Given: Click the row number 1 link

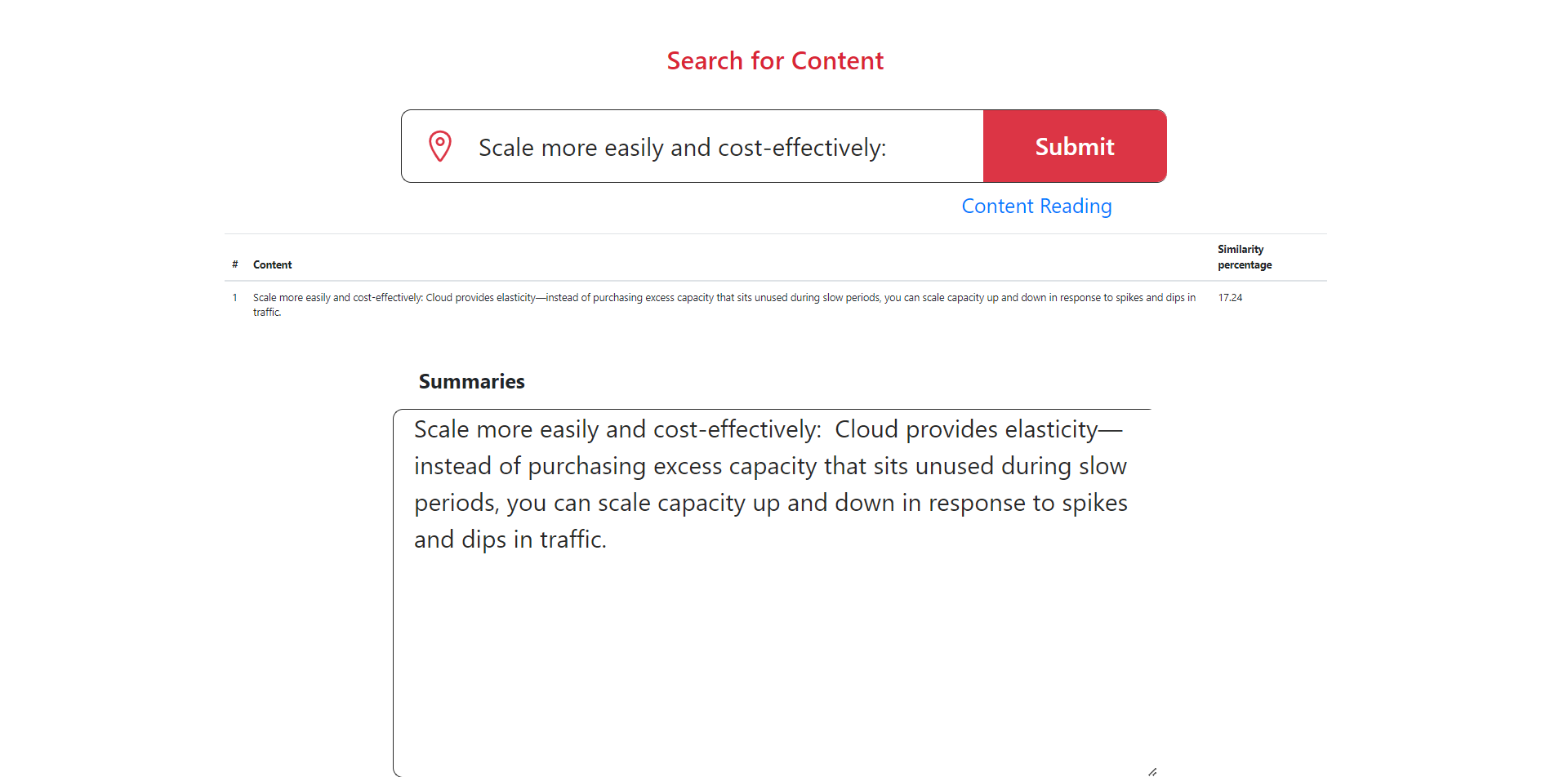Looking at the screenshot, I should [x=234, y=297].
